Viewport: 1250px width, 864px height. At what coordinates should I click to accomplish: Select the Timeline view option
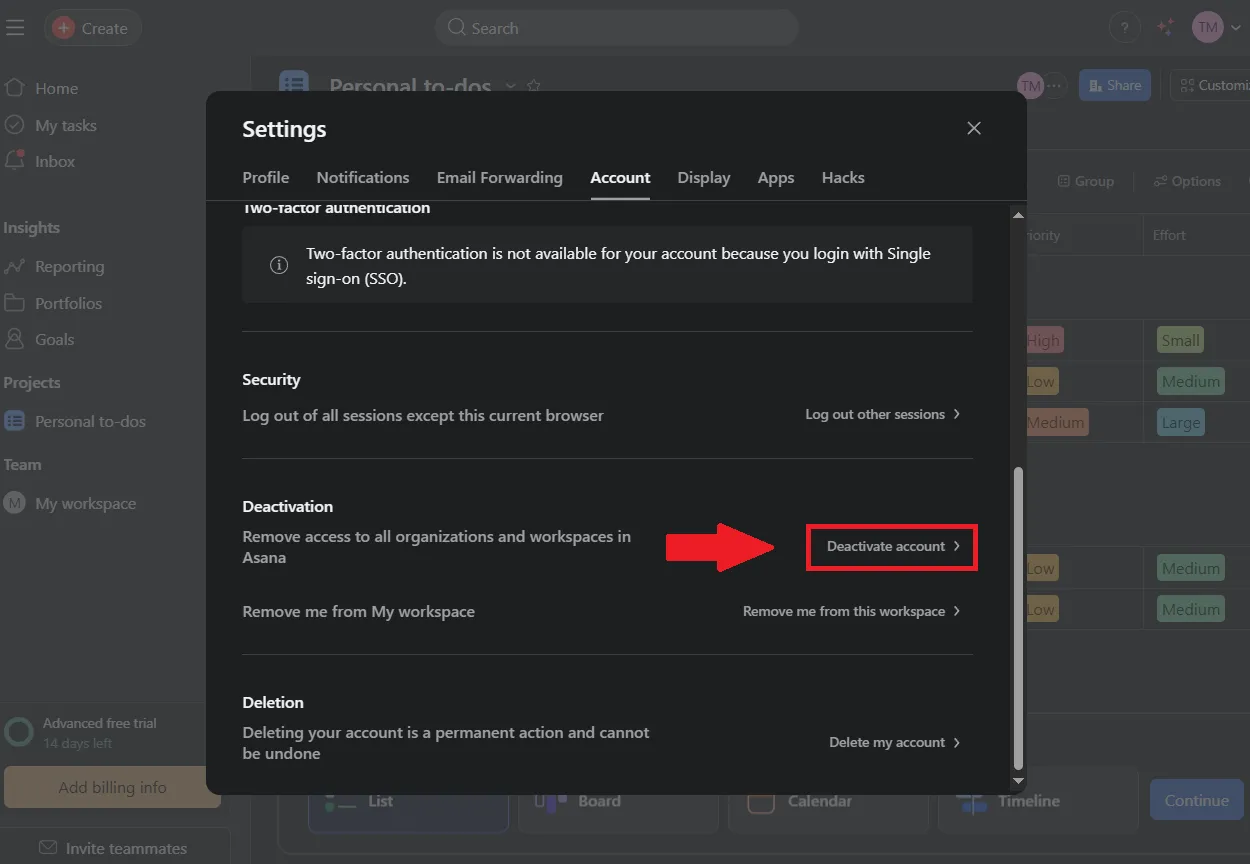[x=1038, y=801]
